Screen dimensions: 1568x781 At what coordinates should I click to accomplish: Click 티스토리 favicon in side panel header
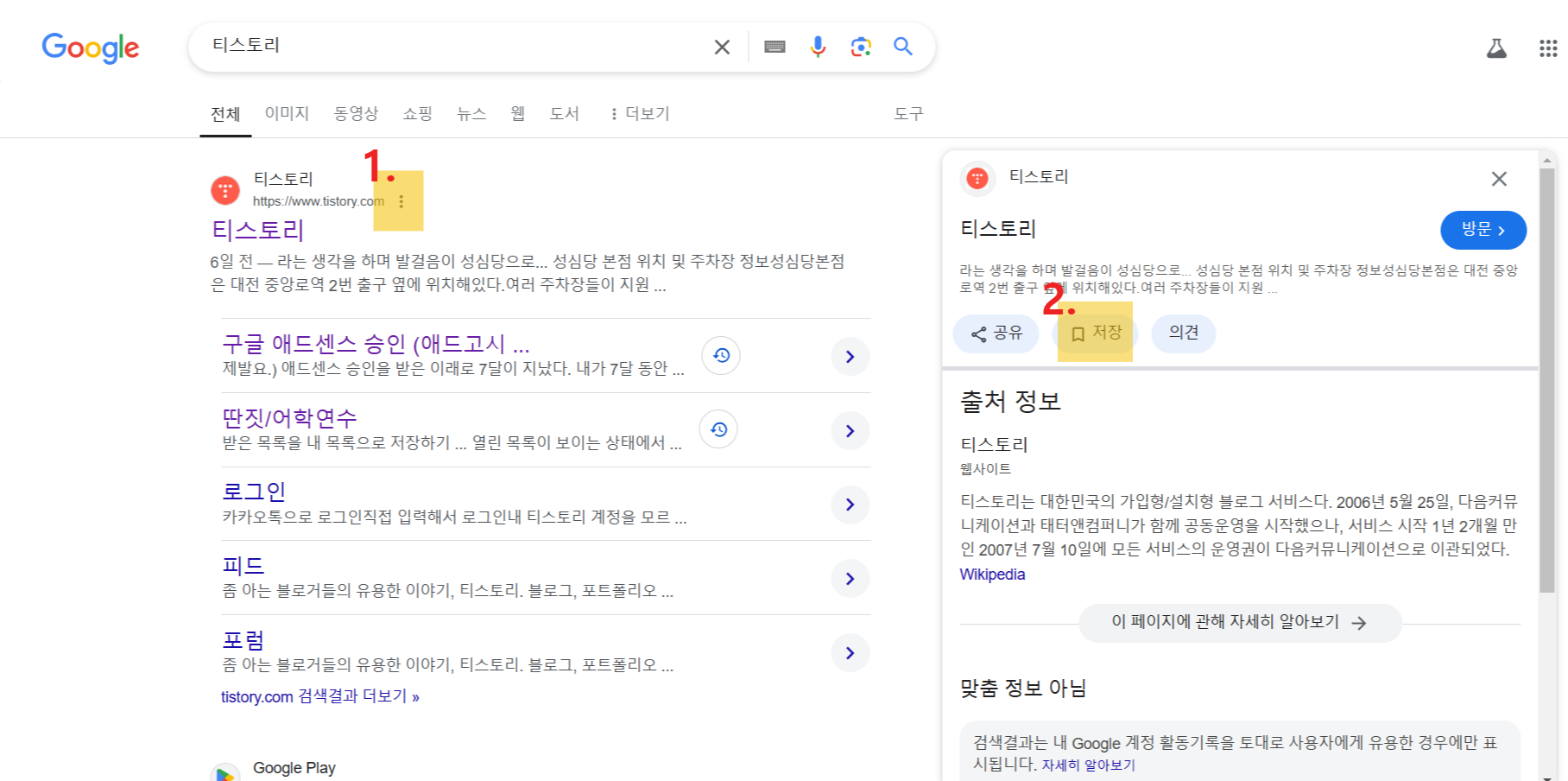coord(977,178)
